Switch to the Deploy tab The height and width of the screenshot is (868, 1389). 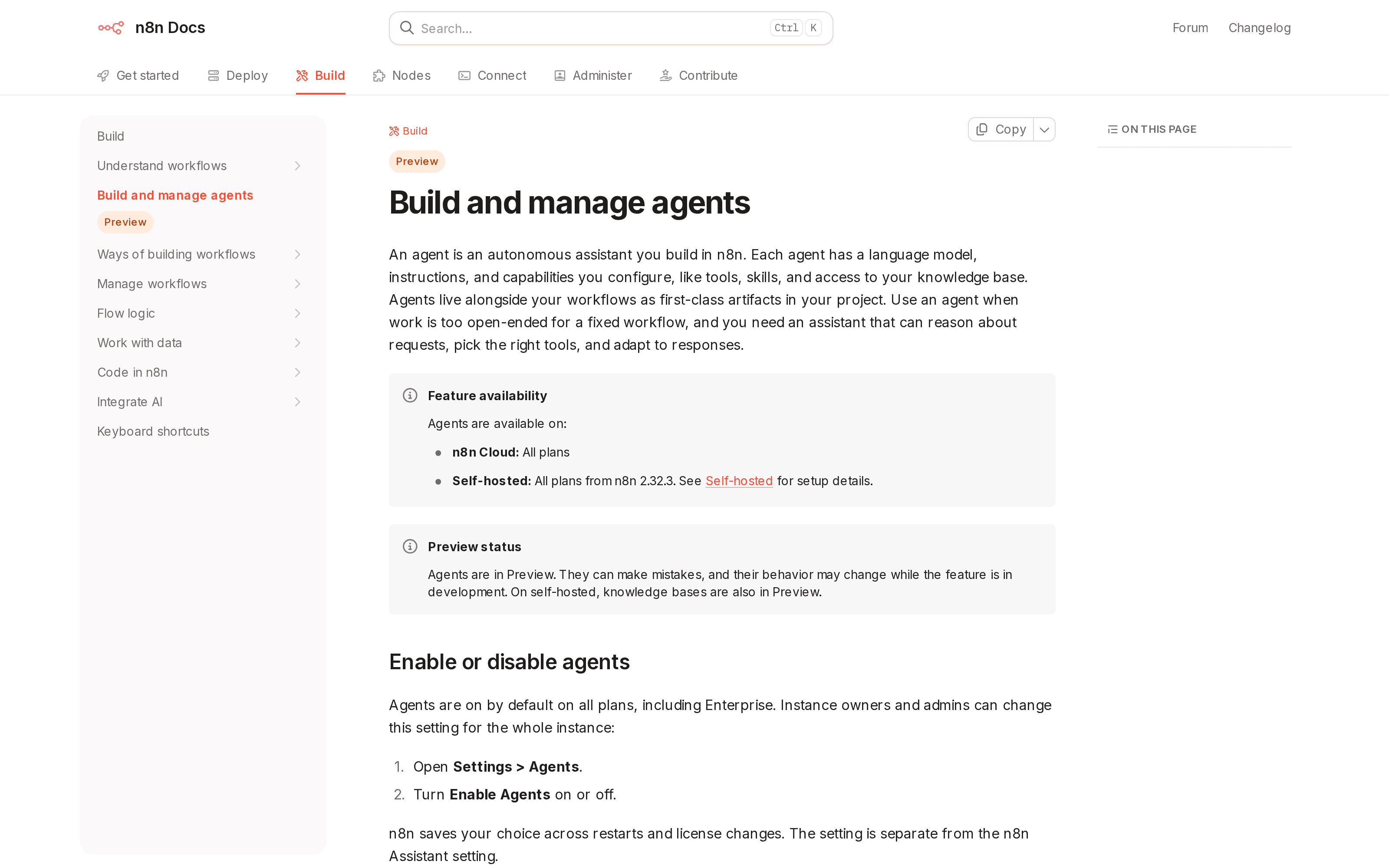(x=237, y=76)
